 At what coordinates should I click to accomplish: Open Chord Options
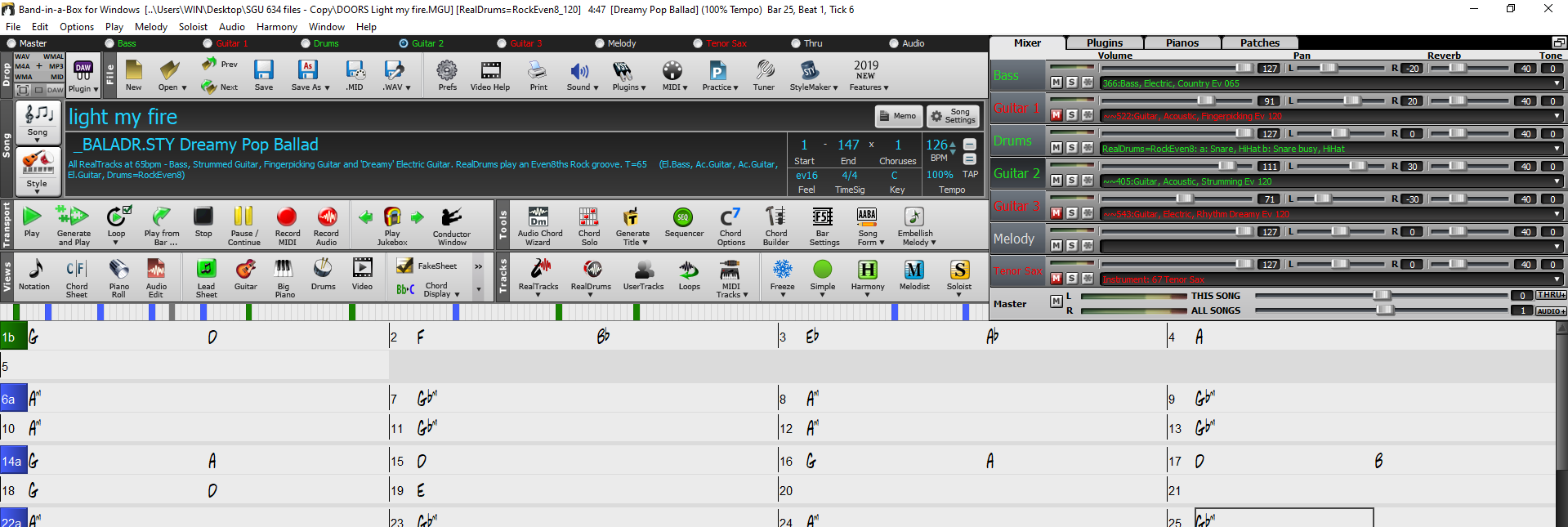[x=730, y=225]
